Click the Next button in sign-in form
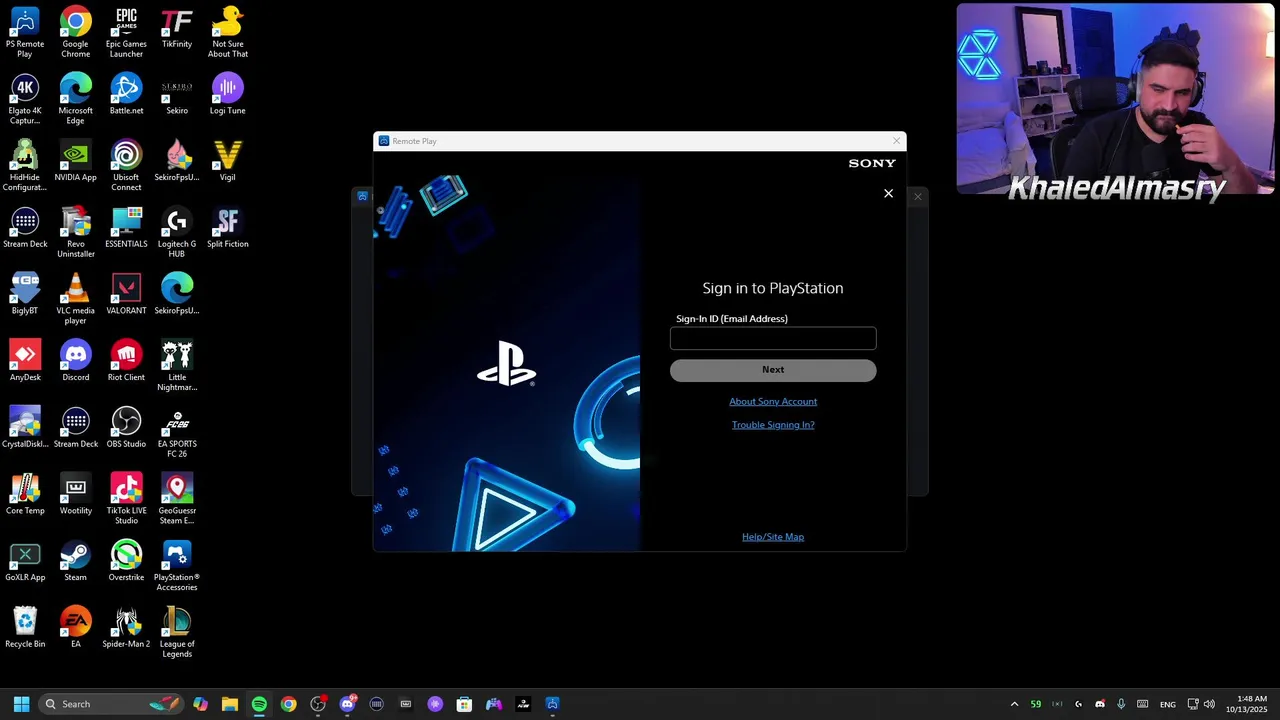Image resolution: width=1280 pixels, height=720 pixels. (x=773, y=370)
